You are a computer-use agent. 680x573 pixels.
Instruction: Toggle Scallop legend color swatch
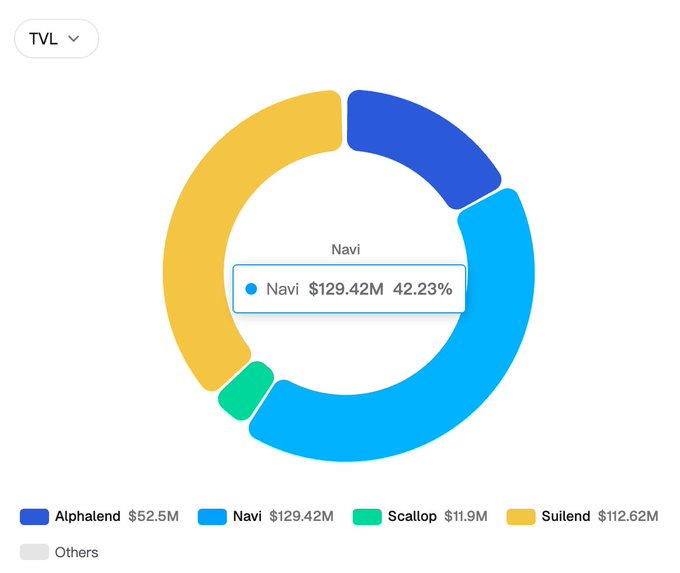367,517
